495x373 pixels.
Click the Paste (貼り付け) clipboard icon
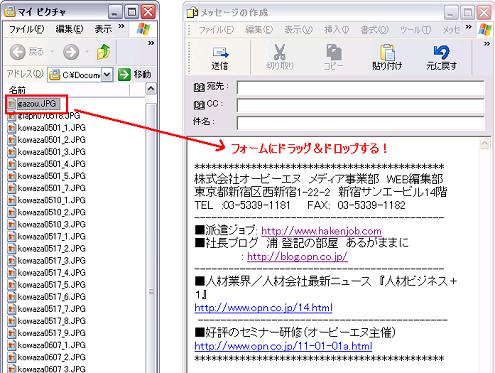click(387, 52)
